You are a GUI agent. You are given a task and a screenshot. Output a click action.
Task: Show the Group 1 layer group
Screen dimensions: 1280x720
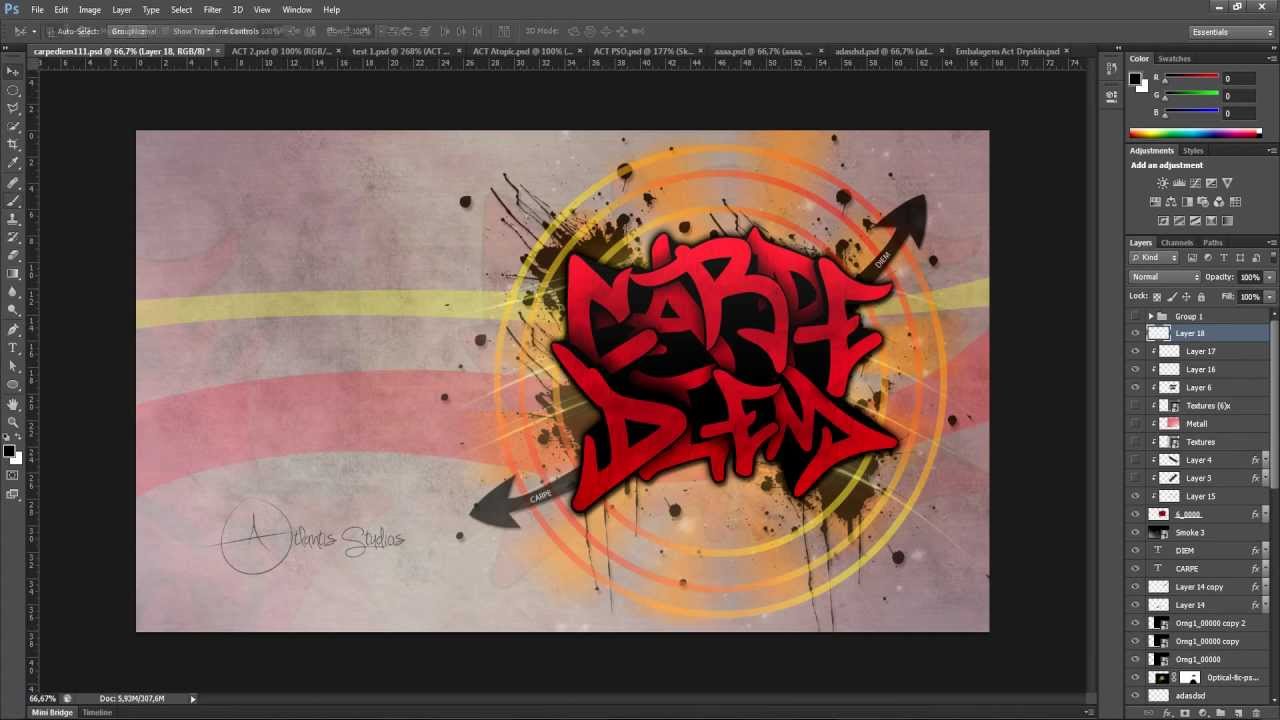[1135, 316]
